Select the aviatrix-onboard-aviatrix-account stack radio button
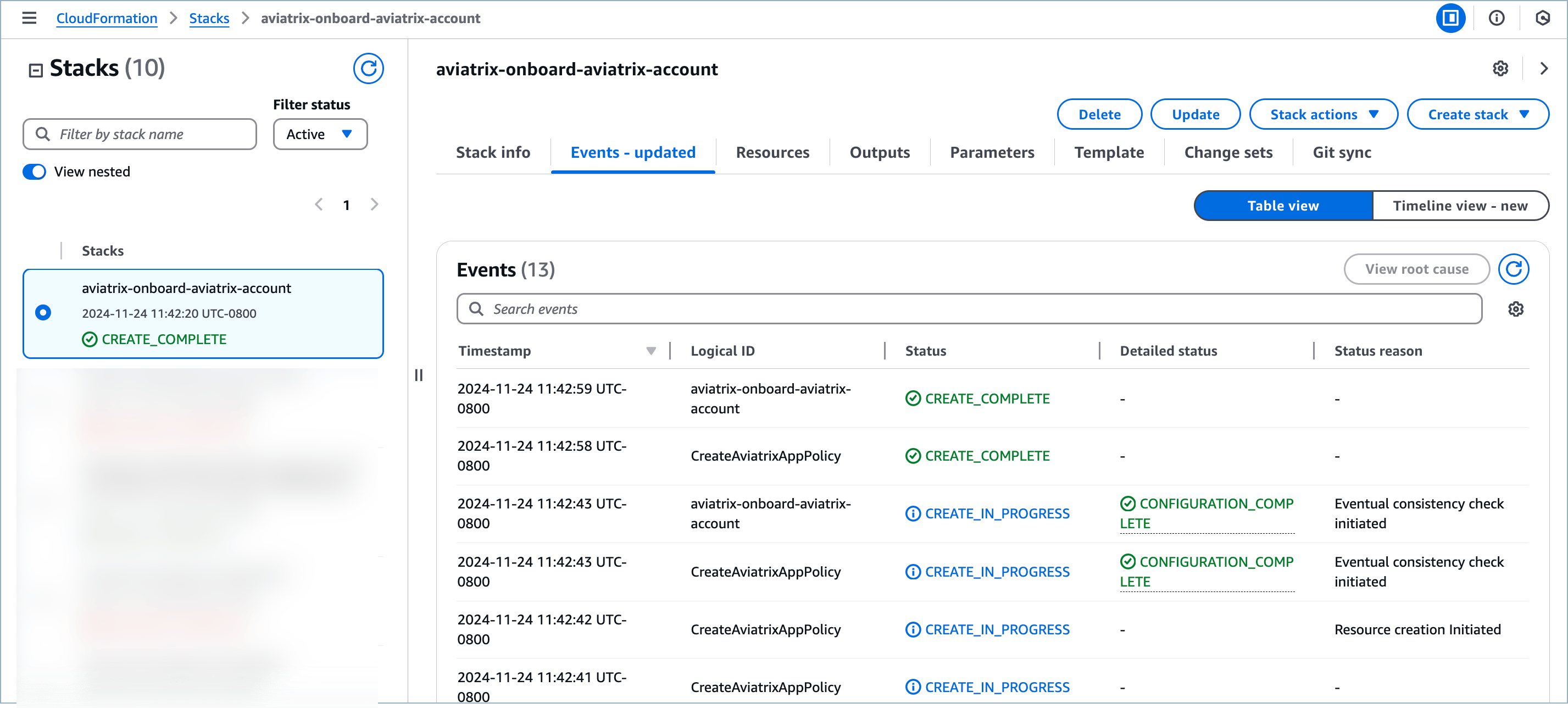 coord(43,312)
